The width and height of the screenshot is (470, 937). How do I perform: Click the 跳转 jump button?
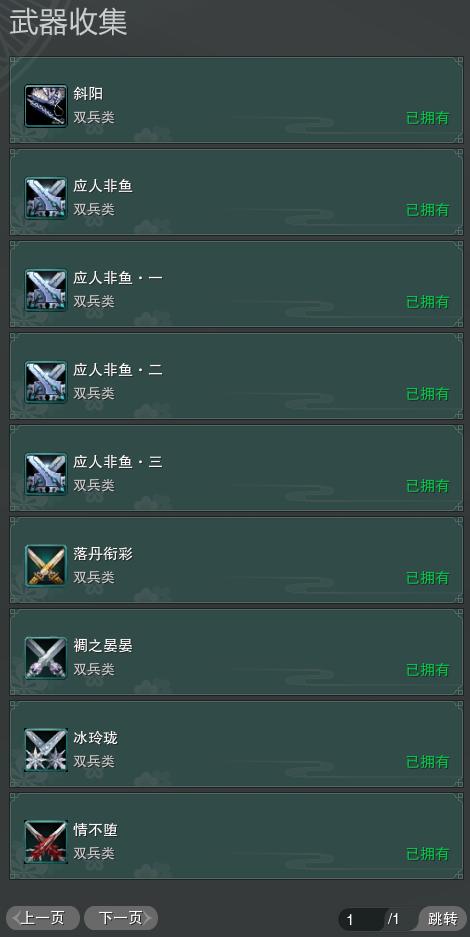click(442, 918)
